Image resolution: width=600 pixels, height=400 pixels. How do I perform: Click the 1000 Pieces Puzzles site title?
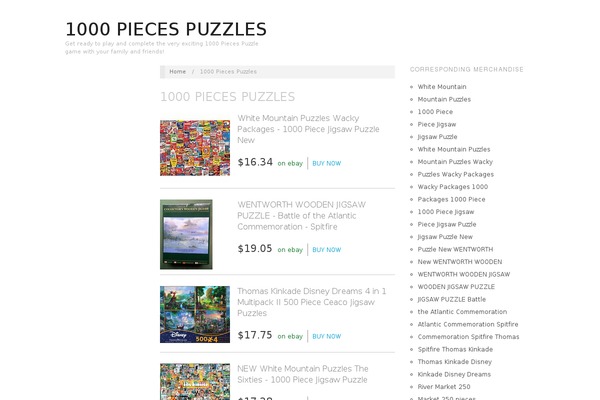click(165, 29)
